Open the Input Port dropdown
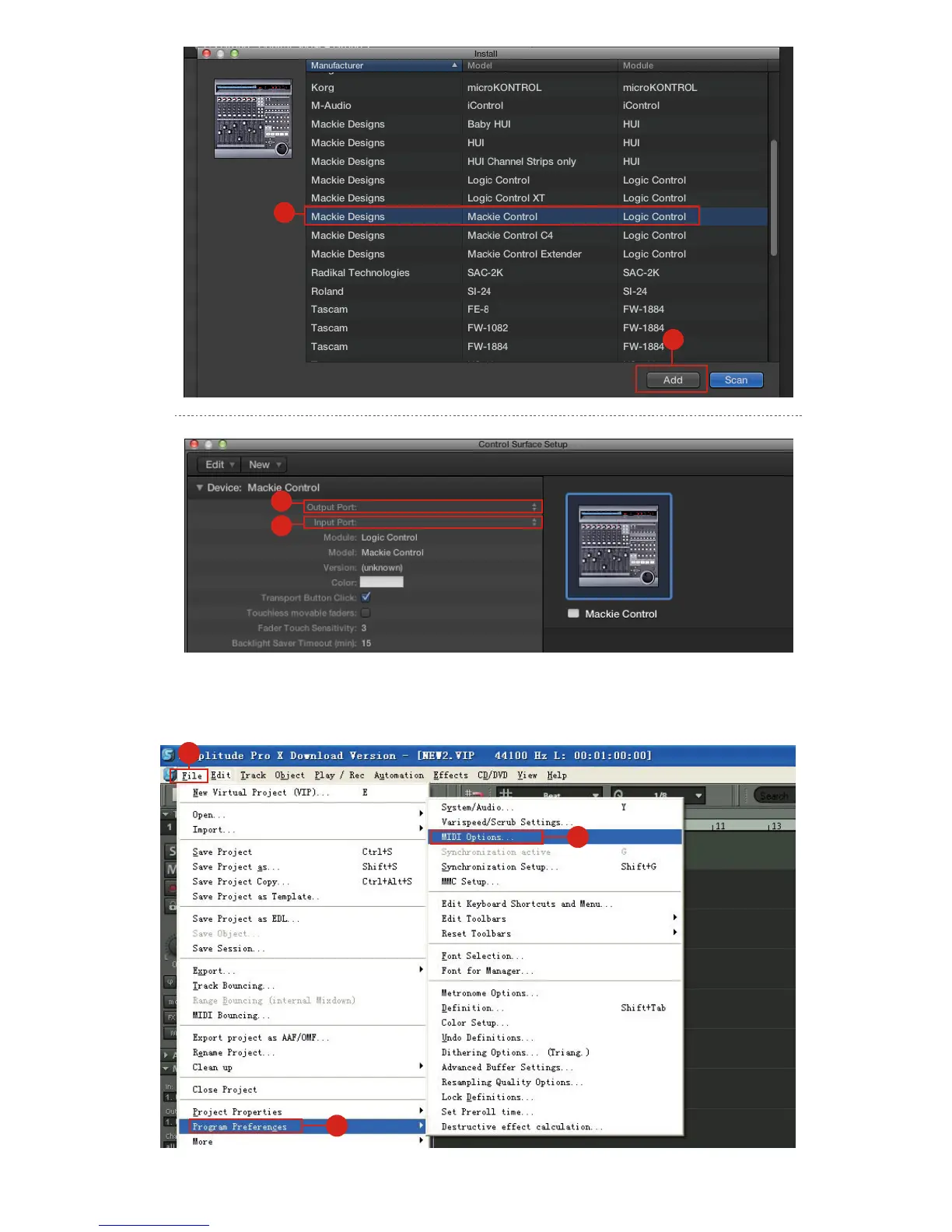Image resolution: width=952 pixels, height=1232 pixels. (422, 523)
